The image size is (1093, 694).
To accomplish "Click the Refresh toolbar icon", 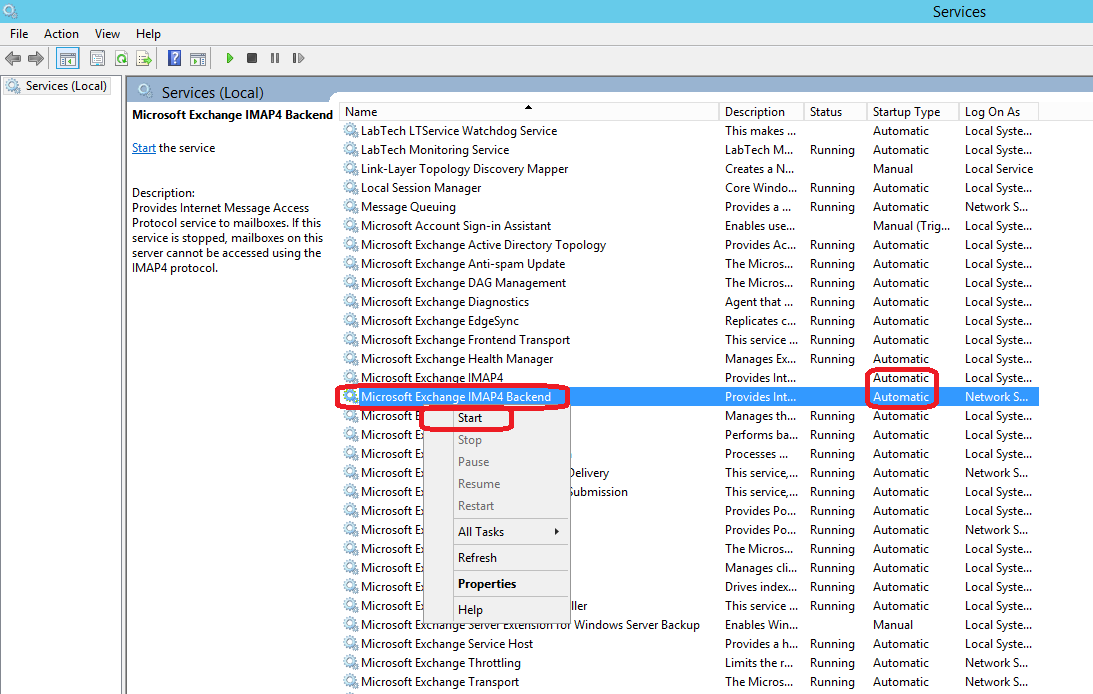I will coord(121,59).
